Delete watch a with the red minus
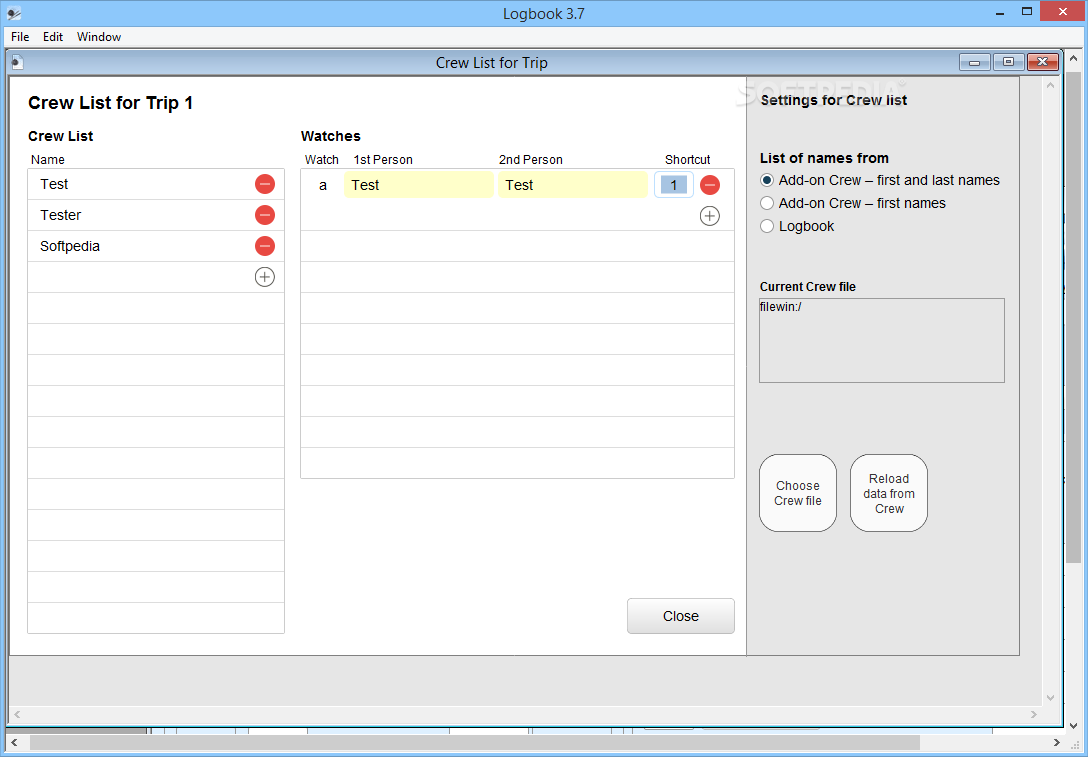 tap(709, 185)
